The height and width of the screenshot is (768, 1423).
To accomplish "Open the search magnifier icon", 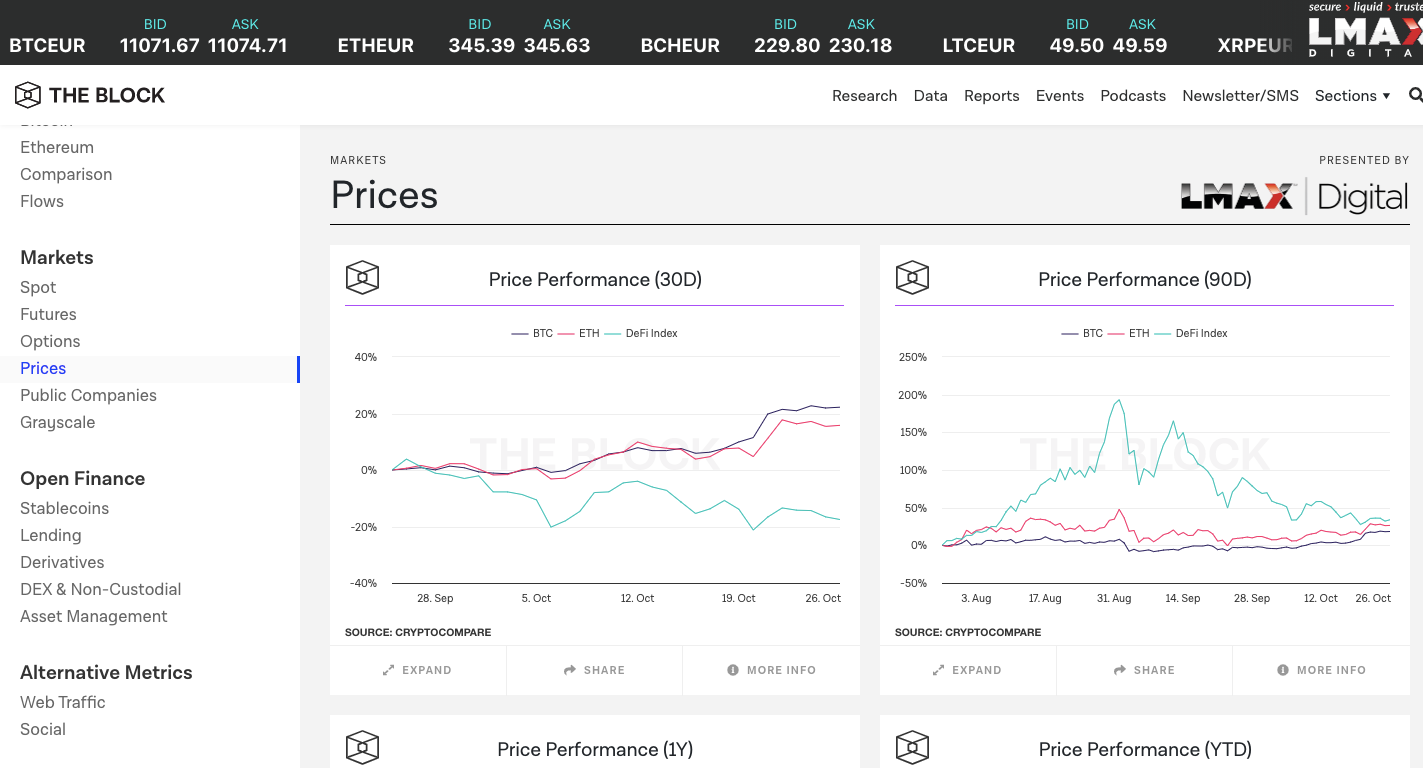I will (x=1415, y=95).
